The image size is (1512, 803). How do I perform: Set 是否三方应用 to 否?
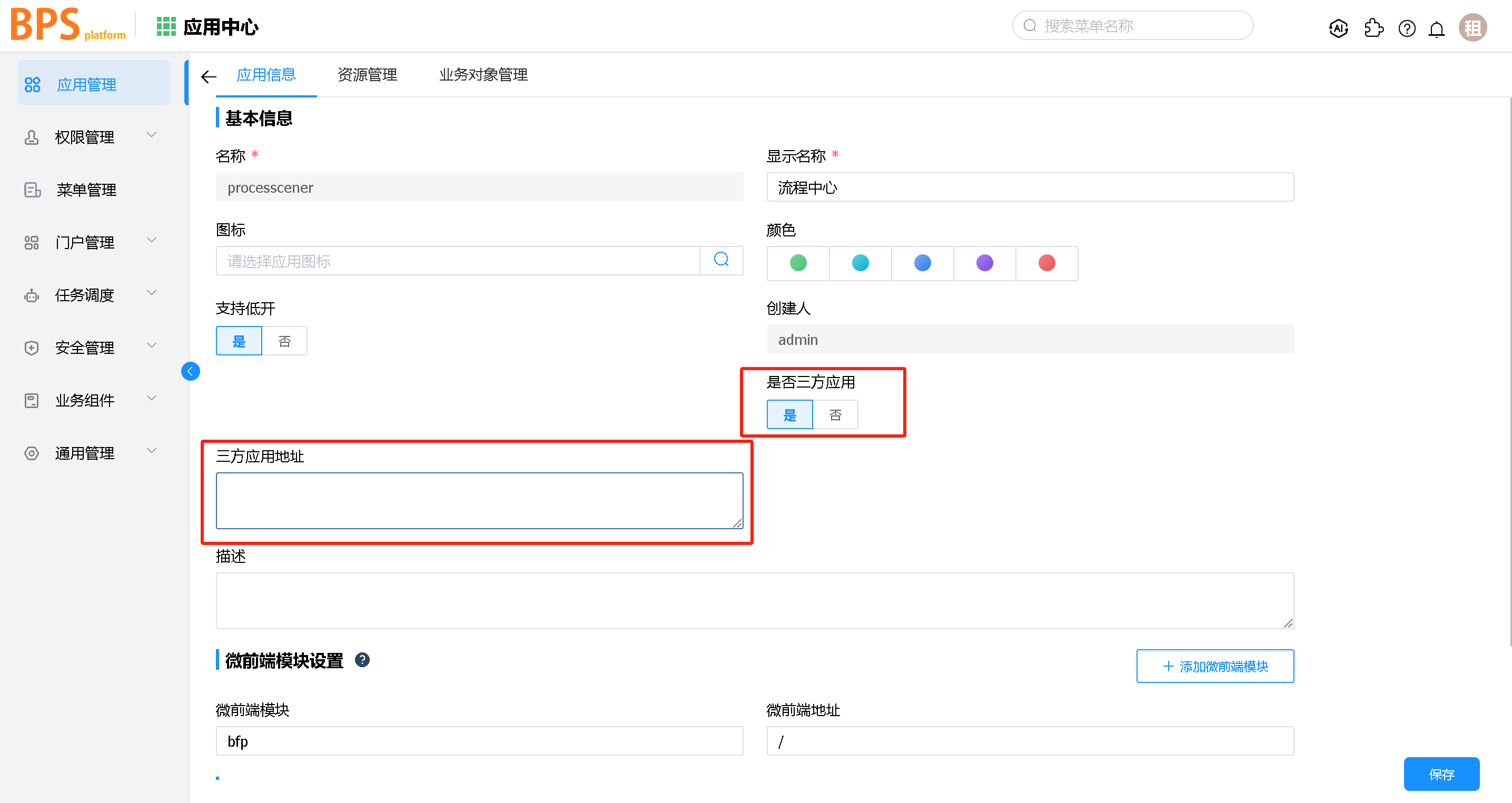click(x=835, y=415)
